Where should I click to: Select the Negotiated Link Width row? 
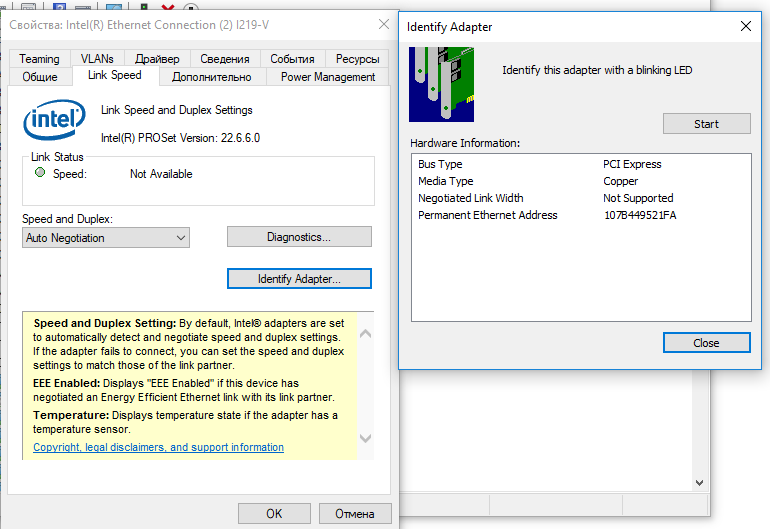pyautogui.click(x=581, y=198)
